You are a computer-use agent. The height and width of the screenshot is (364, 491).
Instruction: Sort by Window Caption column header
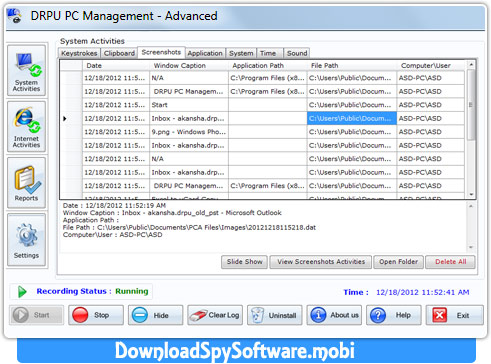189,66
